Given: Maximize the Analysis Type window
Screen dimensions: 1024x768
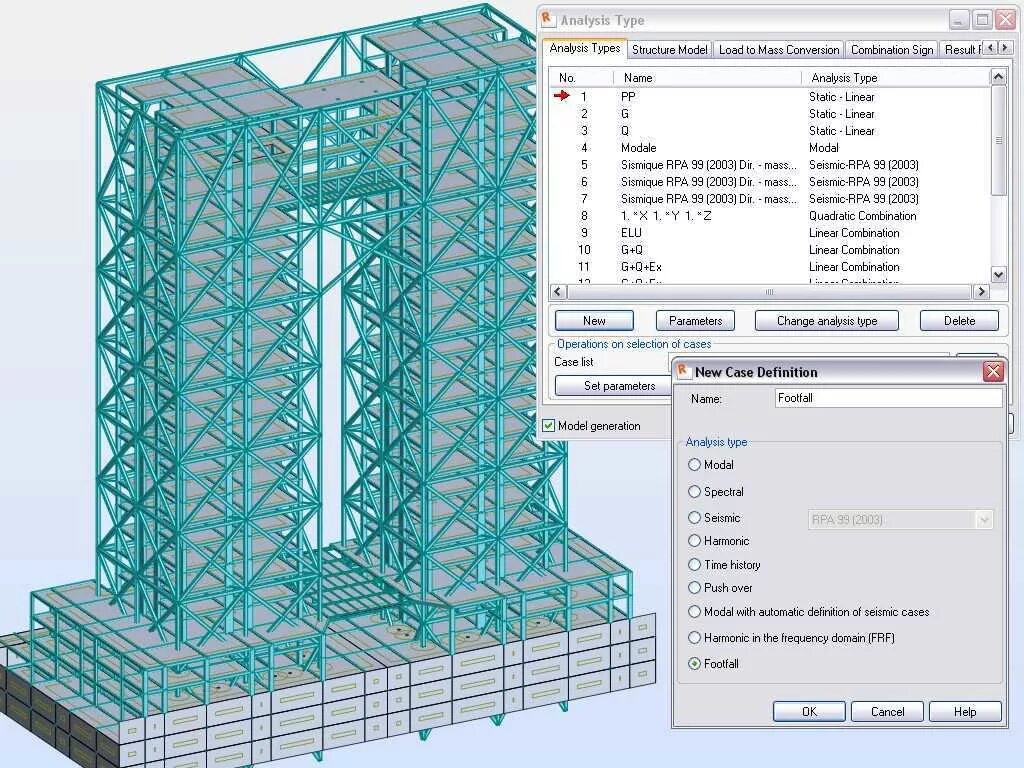Looking at the screenshot, I should tap(982, 20).
